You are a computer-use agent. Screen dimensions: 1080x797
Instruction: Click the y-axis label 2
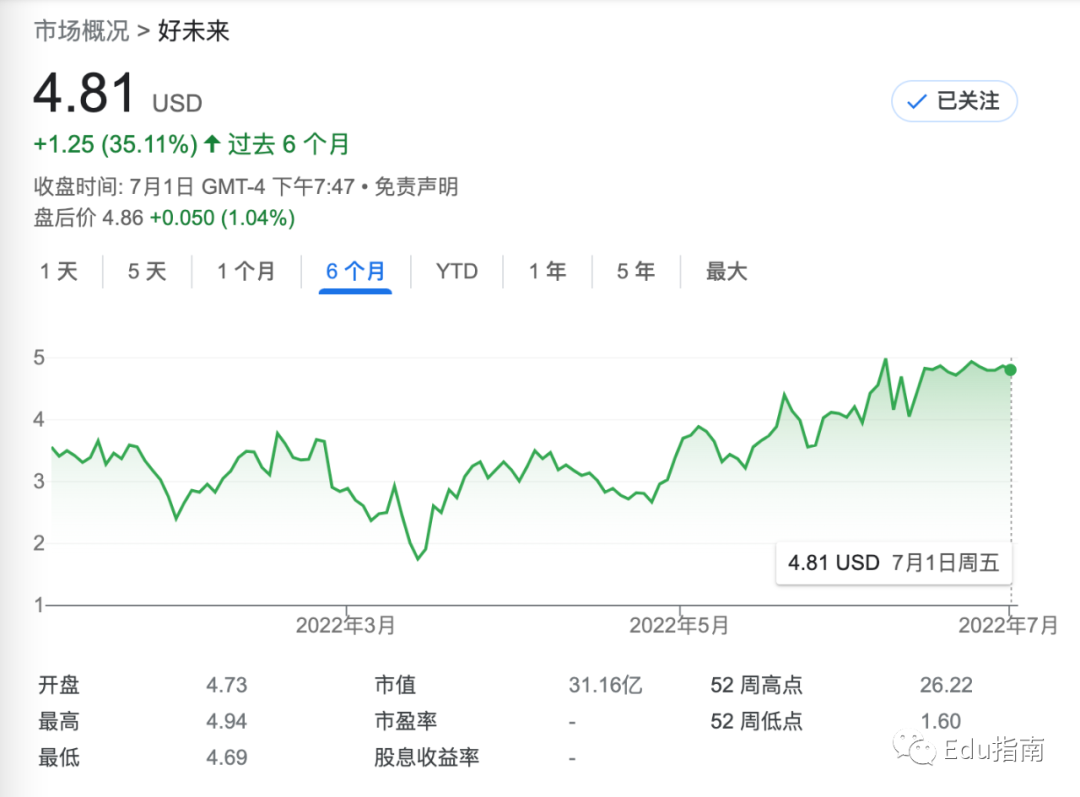pos(39,544)
